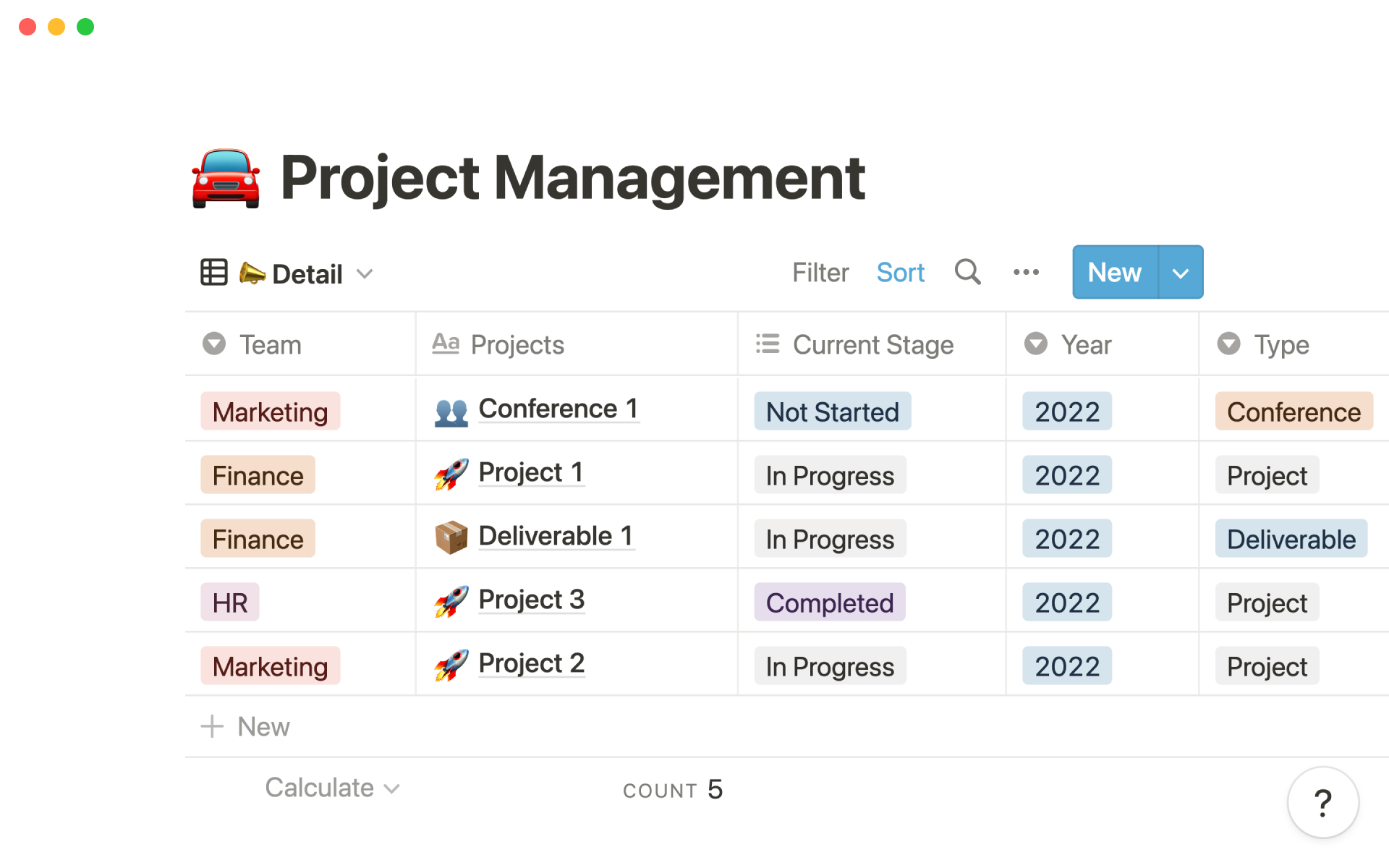
Task: Click the red car page icon
Action: 226,179
